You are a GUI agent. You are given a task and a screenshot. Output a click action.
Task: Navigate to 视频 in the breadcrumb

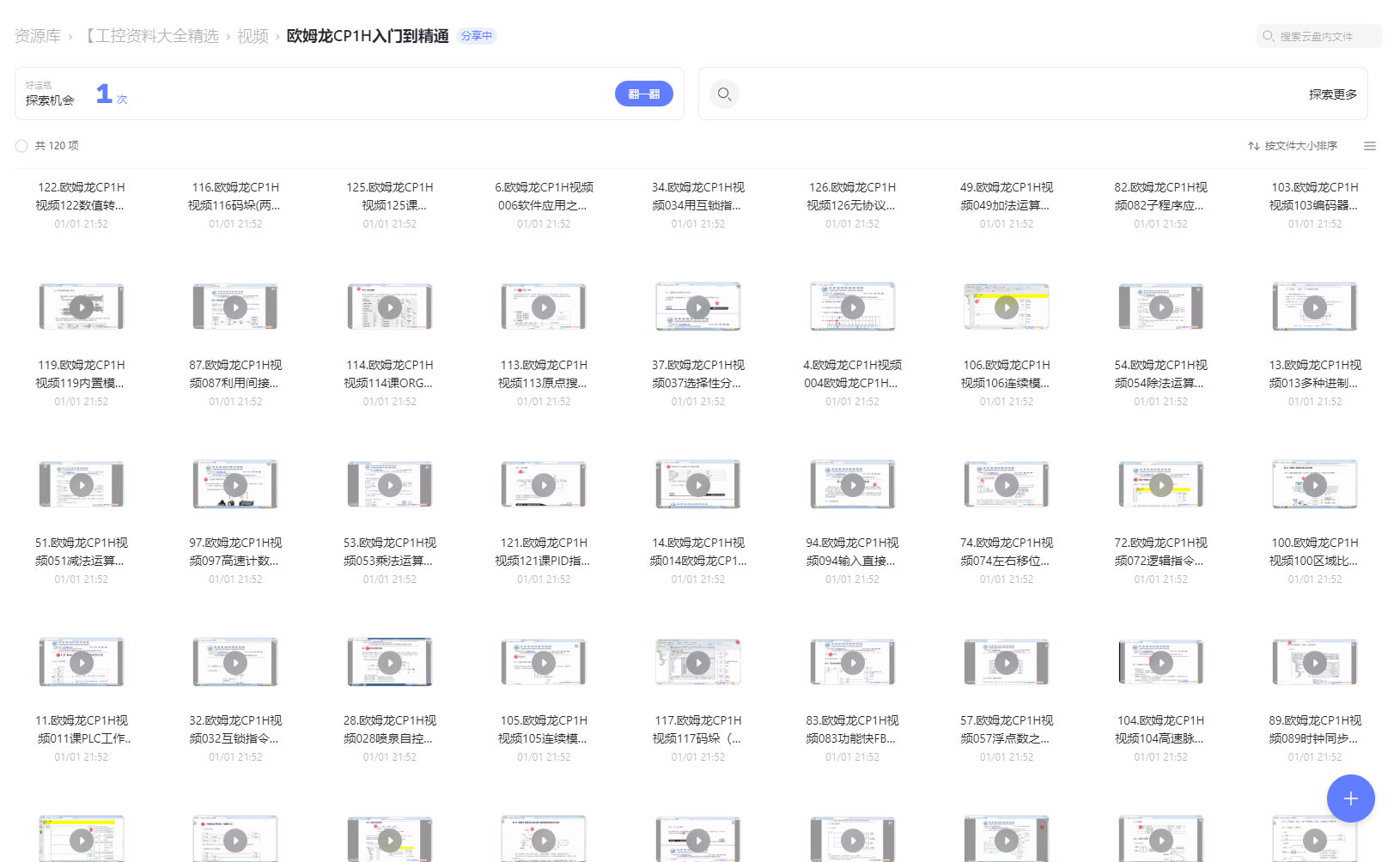point(252,35)
